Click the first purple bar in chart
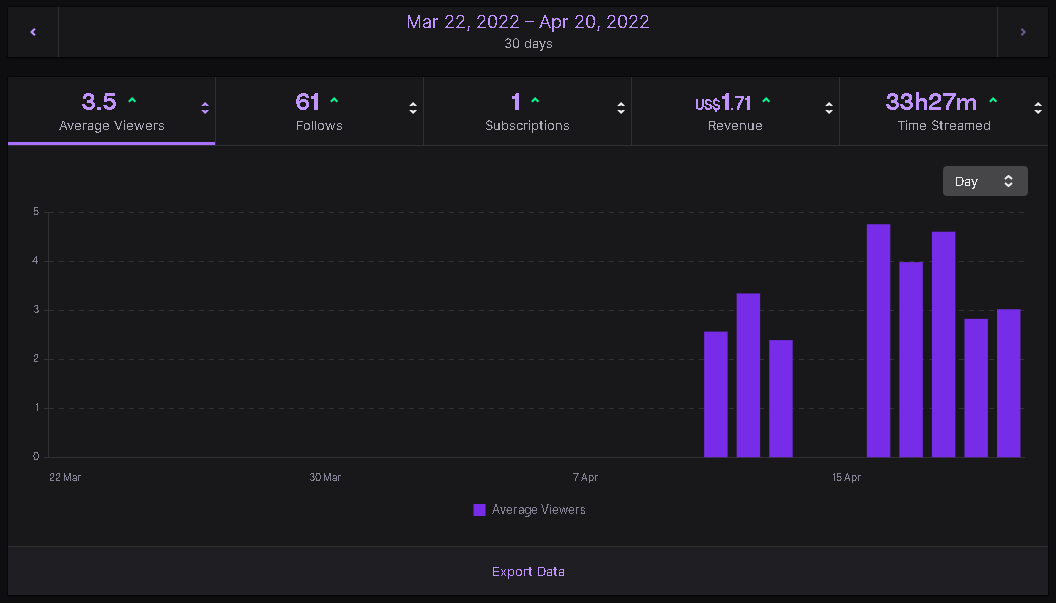This screenshot has width=1056, height=603. pyautogui.click(x=715, y=395)
